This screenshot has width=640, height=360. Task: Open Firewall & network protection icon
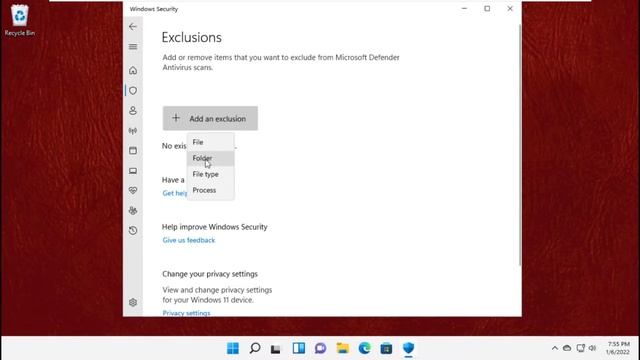[133, 131]
